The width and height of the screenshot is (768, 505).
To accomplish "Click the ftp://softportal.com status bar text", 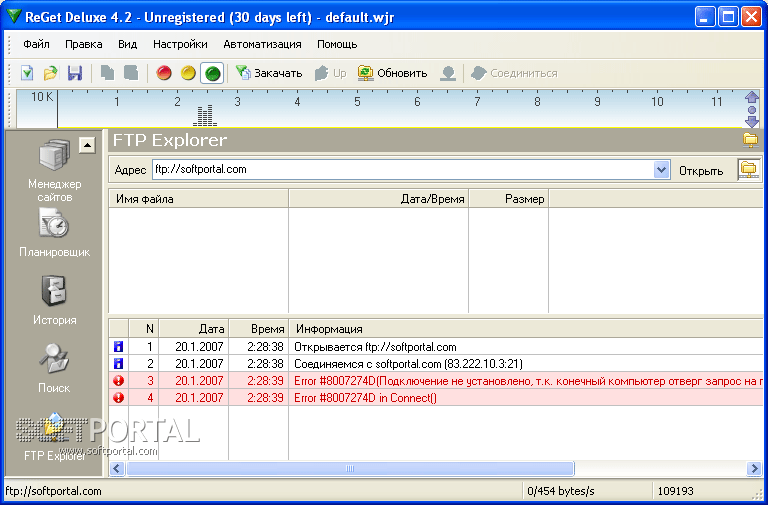I will pos(53,491).
